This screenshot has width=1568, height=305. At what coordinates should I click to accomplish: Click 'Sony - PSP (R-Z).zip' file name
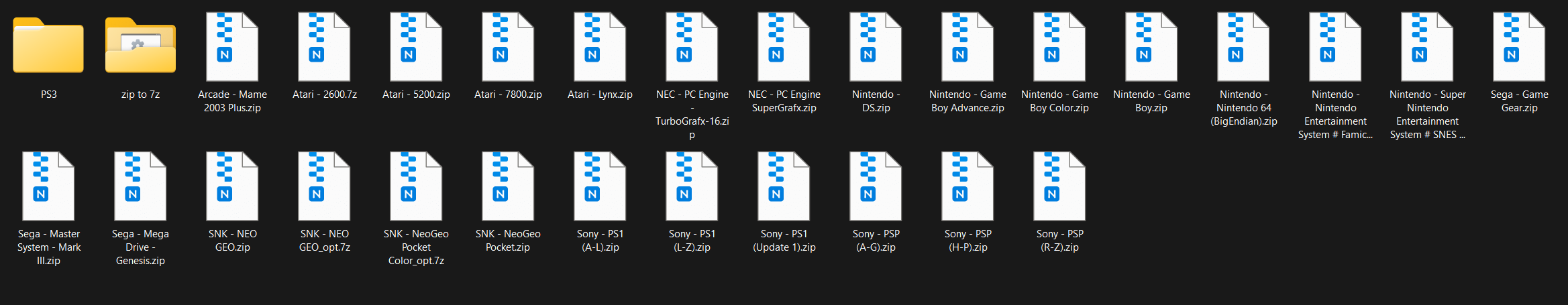pos(1059,241)
